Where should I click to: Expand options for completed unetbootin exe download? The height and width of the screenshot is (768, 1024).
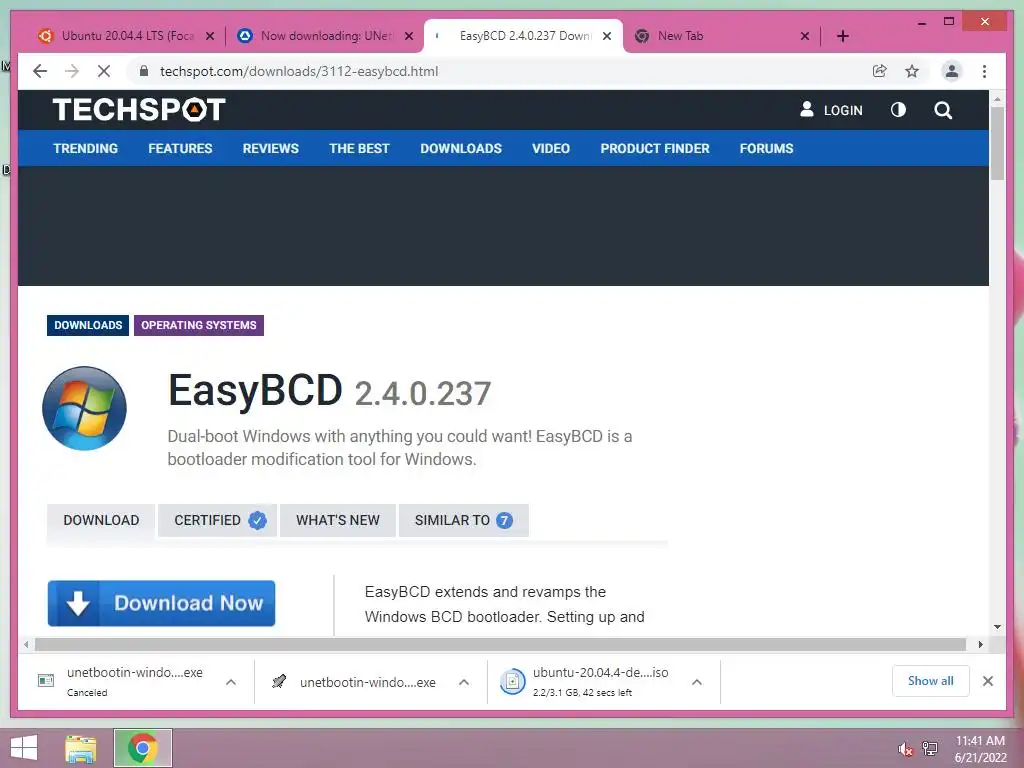point(464,682)
